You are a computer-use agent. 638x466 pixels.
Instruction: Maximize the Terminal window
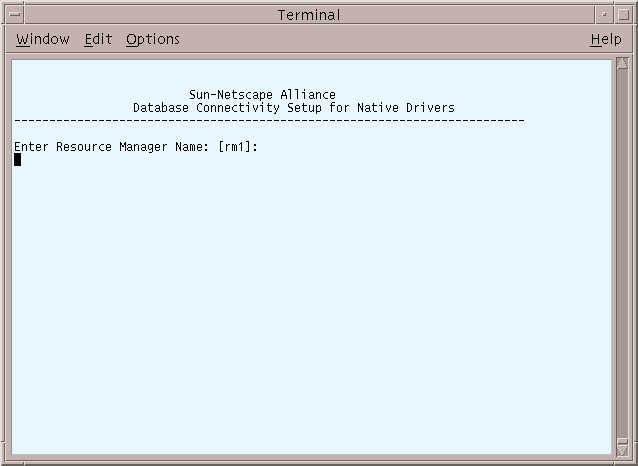[623, 15]
